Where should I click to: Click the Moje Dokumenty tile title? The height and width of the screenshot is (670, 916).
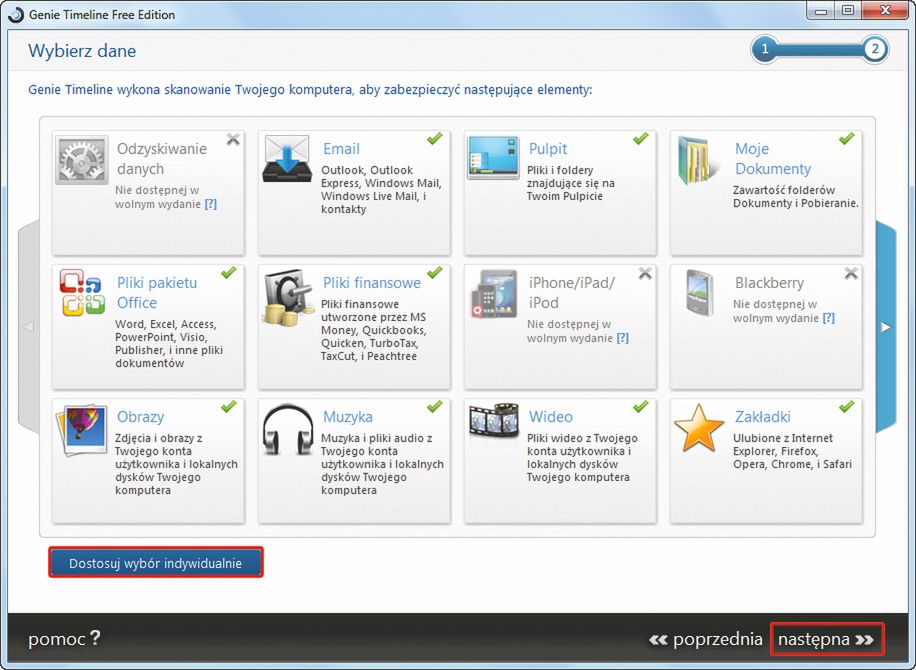pyautogui.click(x=773, y=159)
